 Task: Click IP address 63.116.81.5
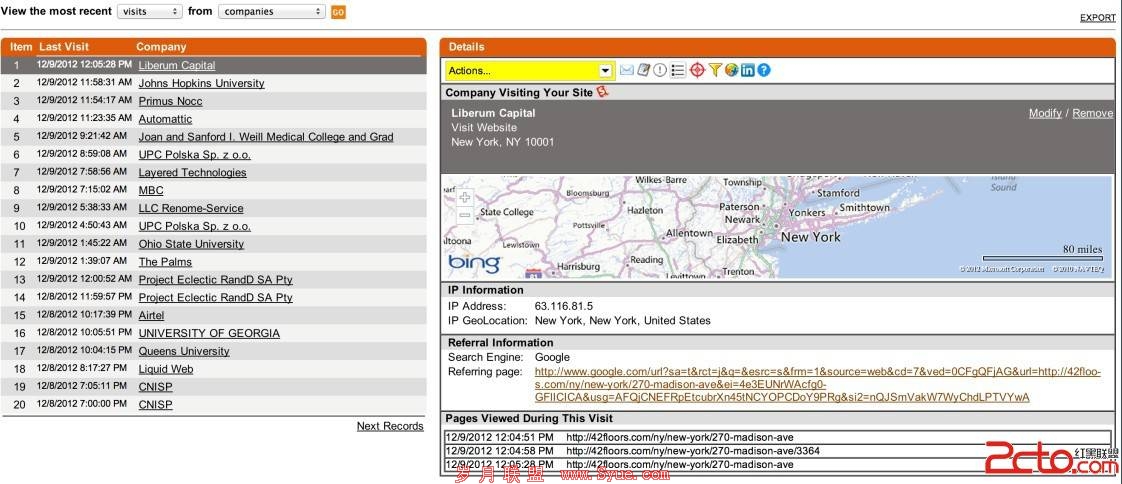tap(564, 306)
